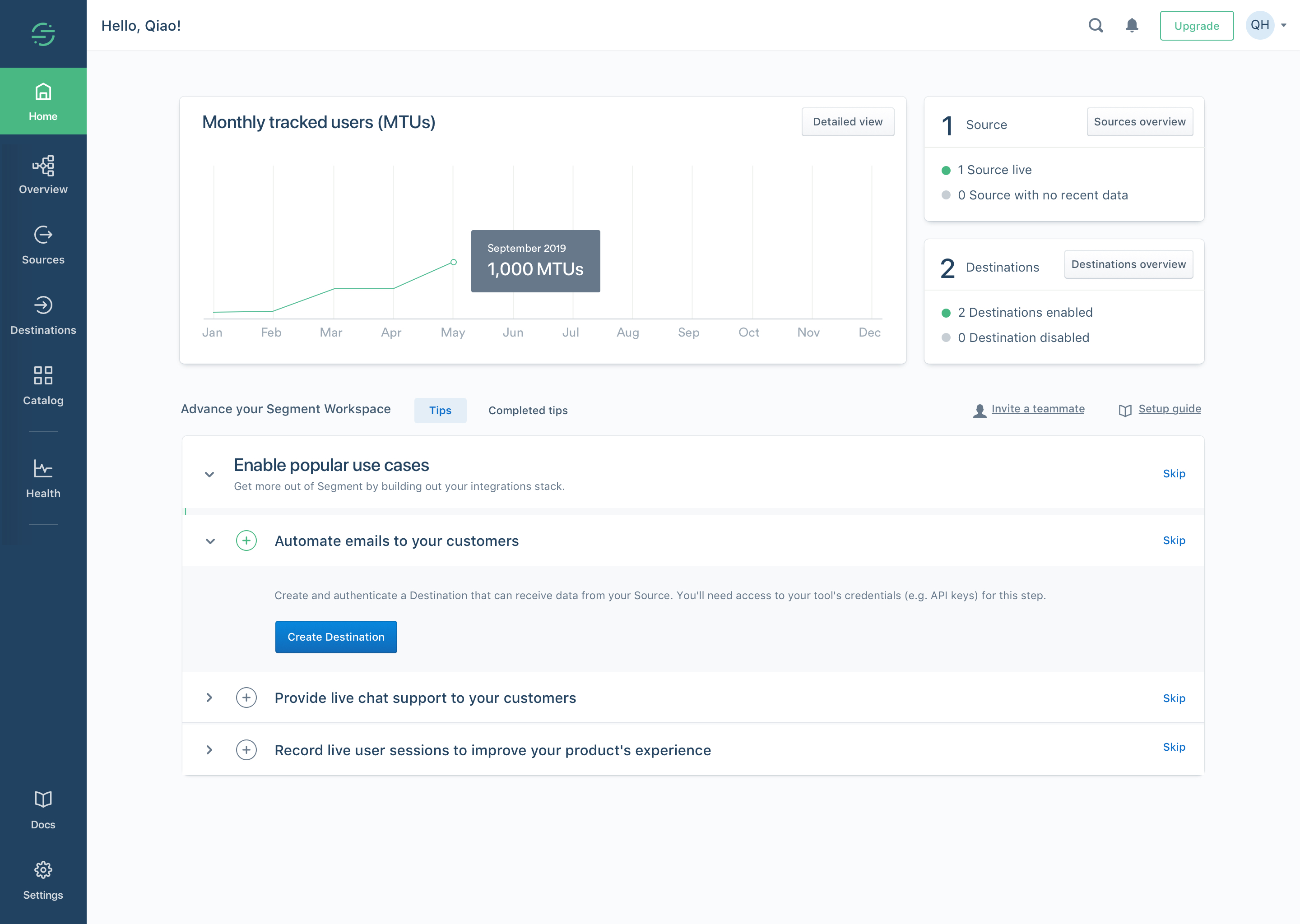Click the 'Automate emails to your customers' title

[397, 541]
